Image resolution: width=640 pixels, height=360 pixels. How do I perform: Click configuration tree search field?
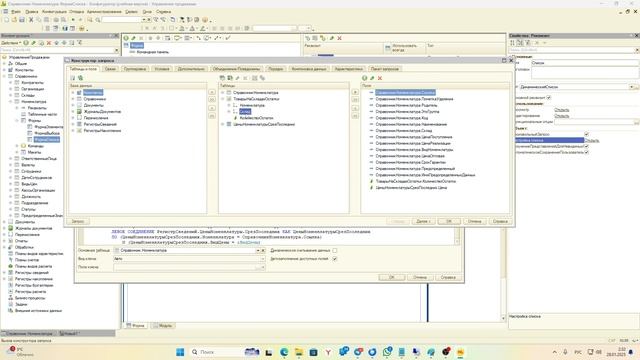pos(57,50)
